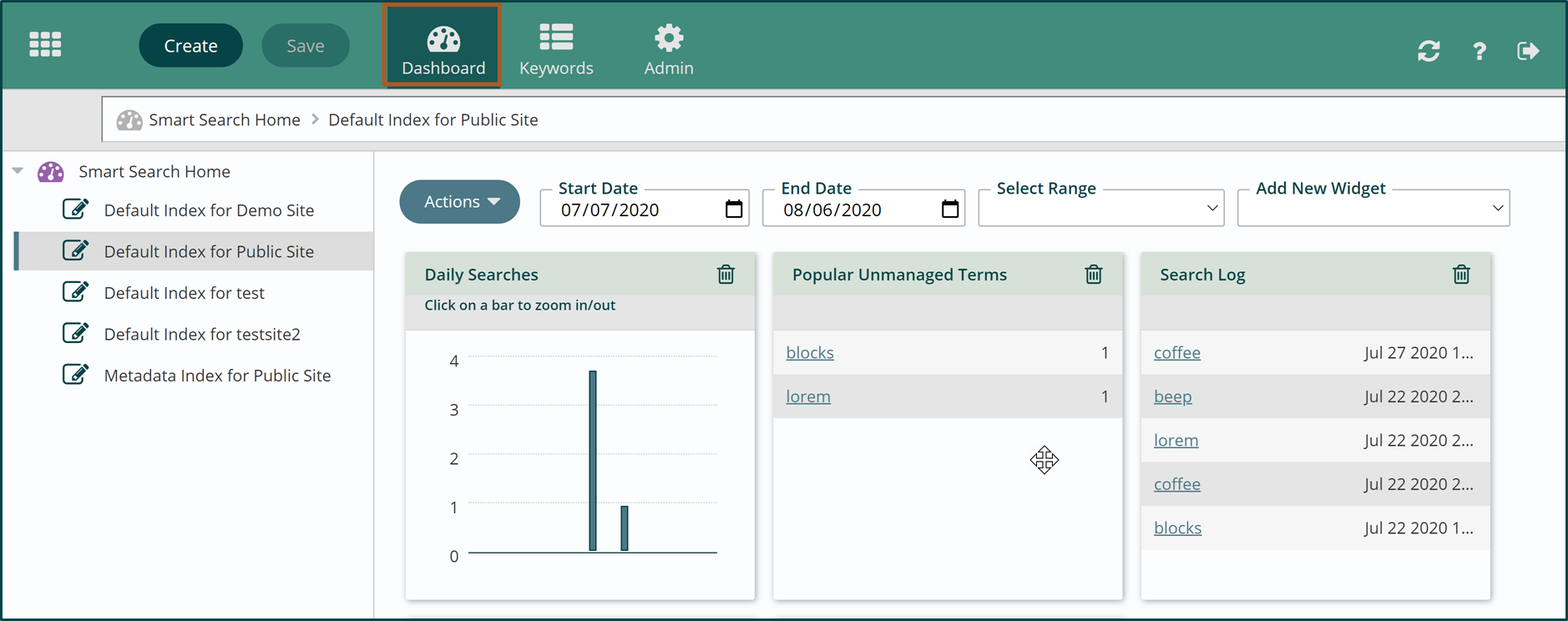This screenshot has height=621, width=1568.
Task: Click edit icon for Default Index for testsite2
Action: pyautogui.click(x=76, y=332)
